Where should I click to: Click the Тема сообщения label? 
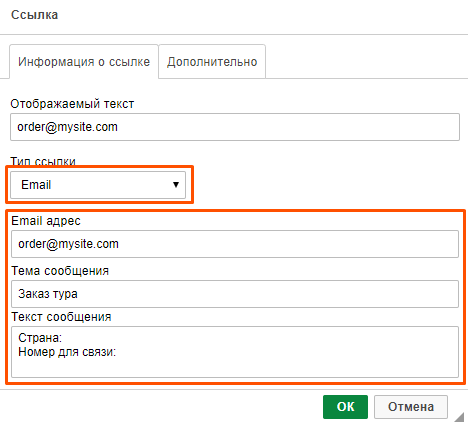point(60,271)
